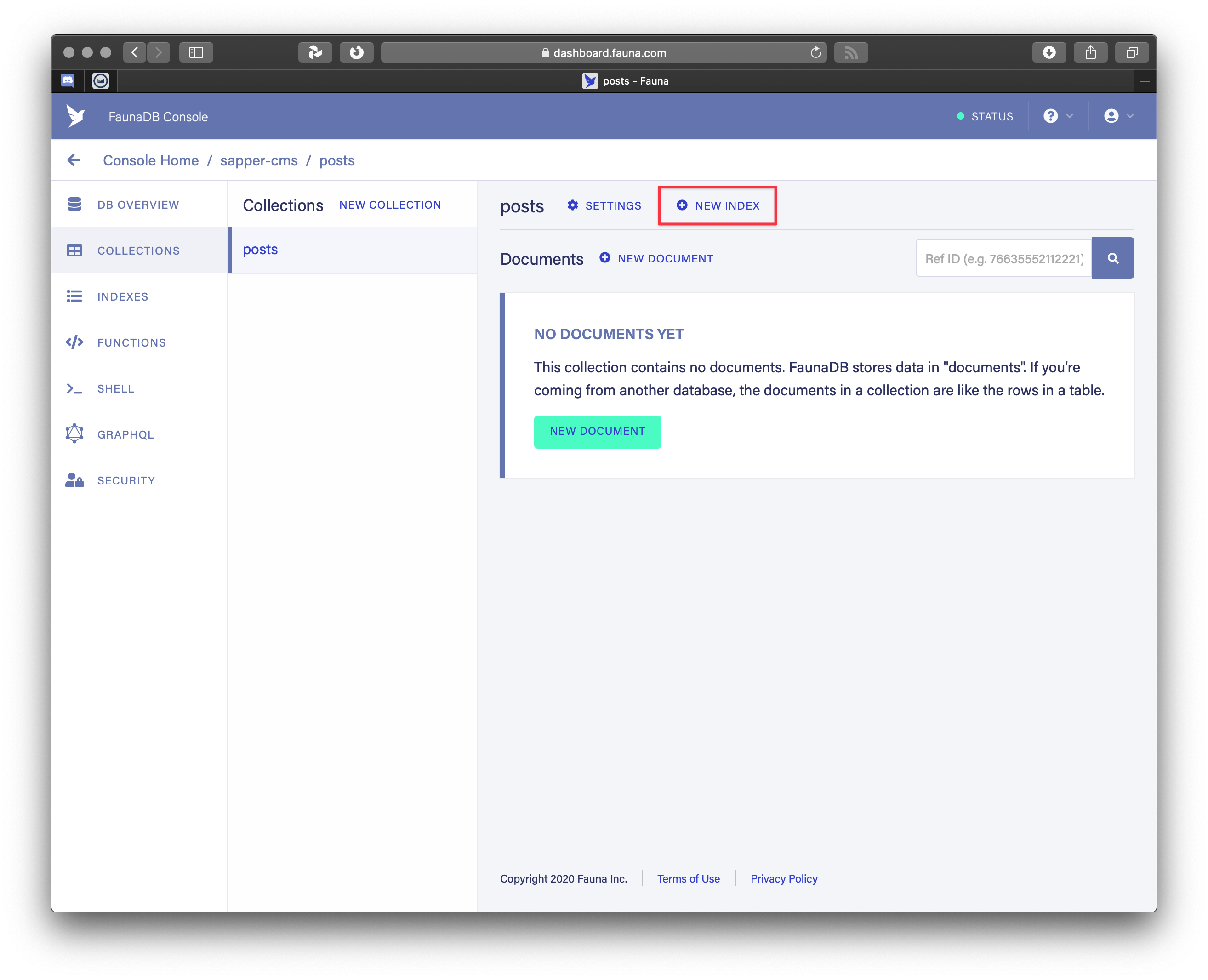Image resolution: width=1208 pixels, height=980 pixels.
Task: Click the plus icon beside New Document
Action: [x=604, y=257]
